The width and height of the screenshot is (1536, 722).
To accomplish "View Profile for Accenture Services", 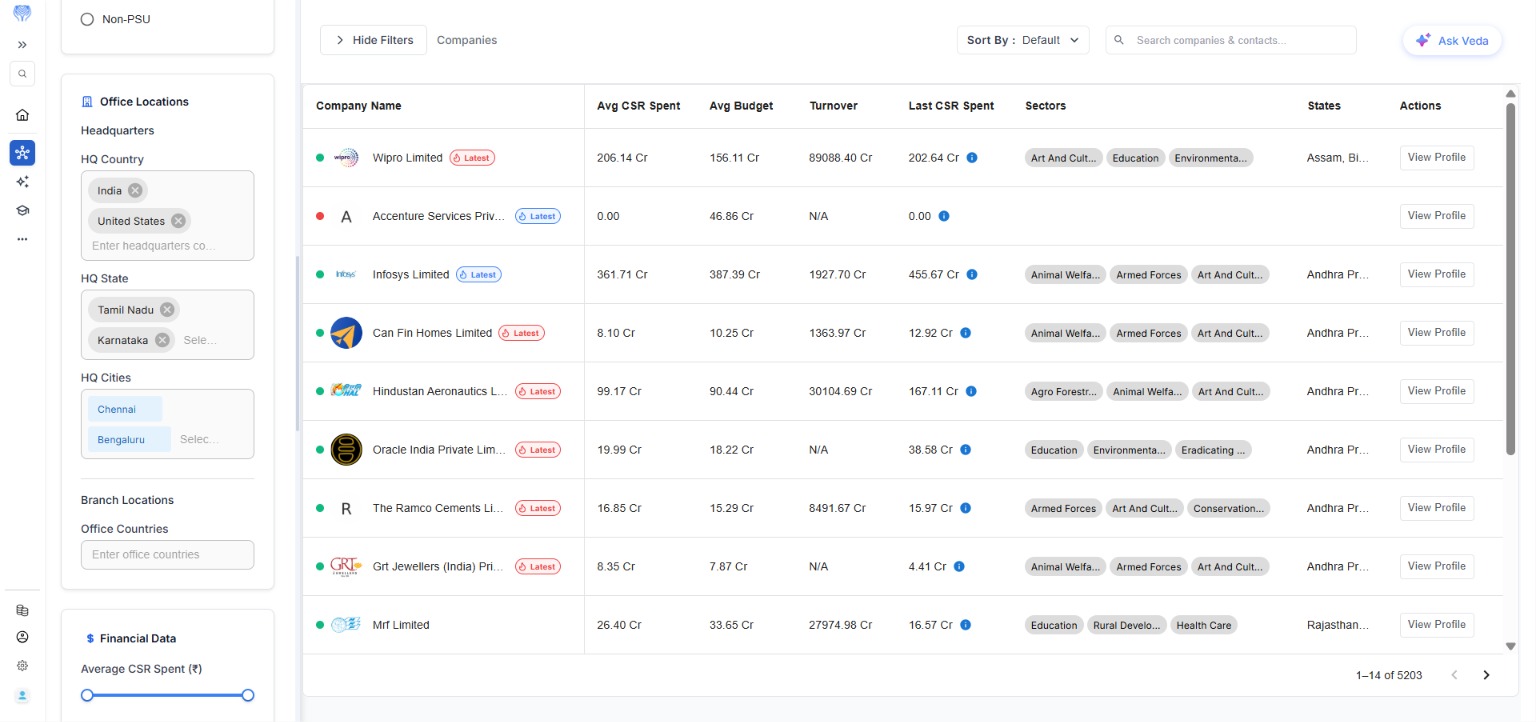I will pyautogui.click(x=1436, y=215).
